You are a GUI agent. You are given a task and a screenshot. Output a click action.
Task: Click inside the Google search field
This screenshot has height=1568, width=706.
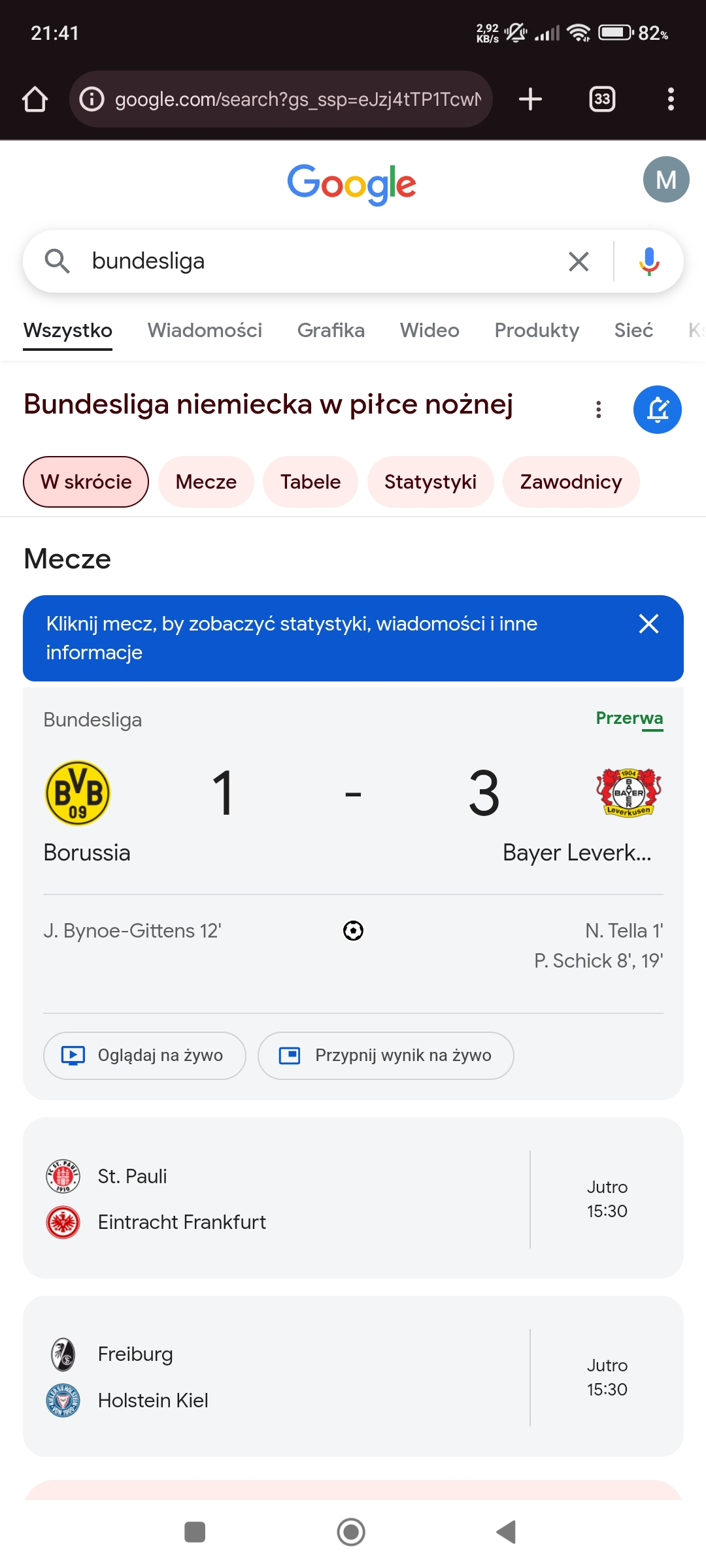[x=320, y=261]
